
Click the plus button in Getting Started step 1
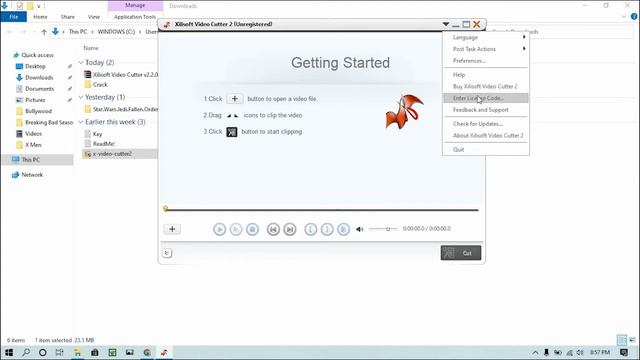235,99
